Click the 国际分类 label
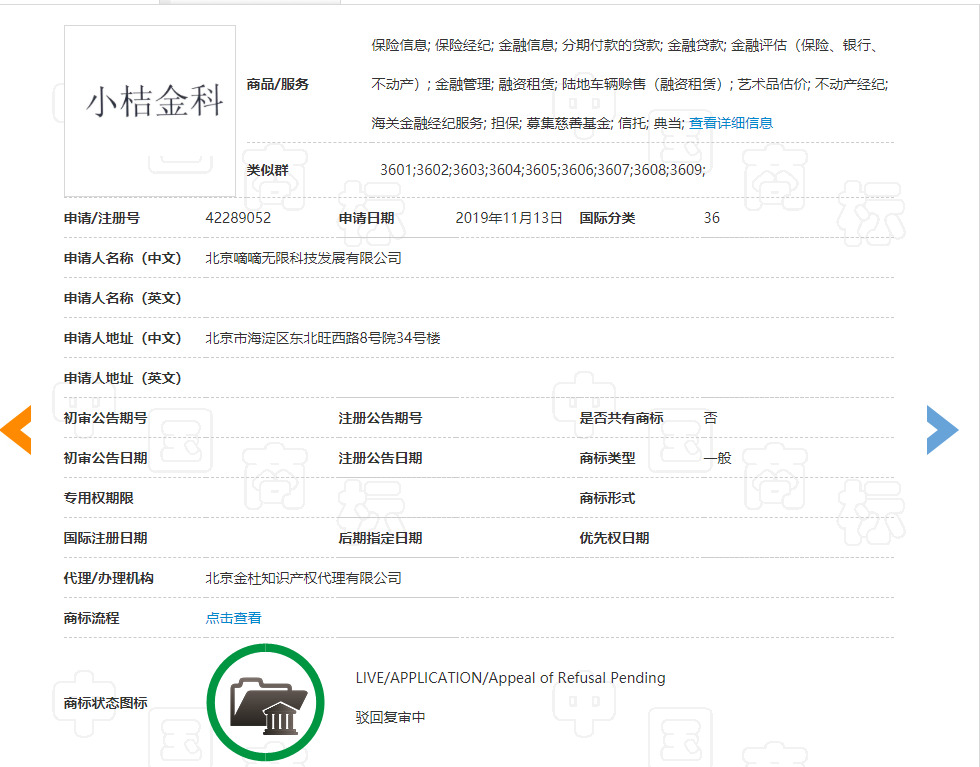Image resolution: width=980 pixels, height=767 pixels. (x=607, y=218)
